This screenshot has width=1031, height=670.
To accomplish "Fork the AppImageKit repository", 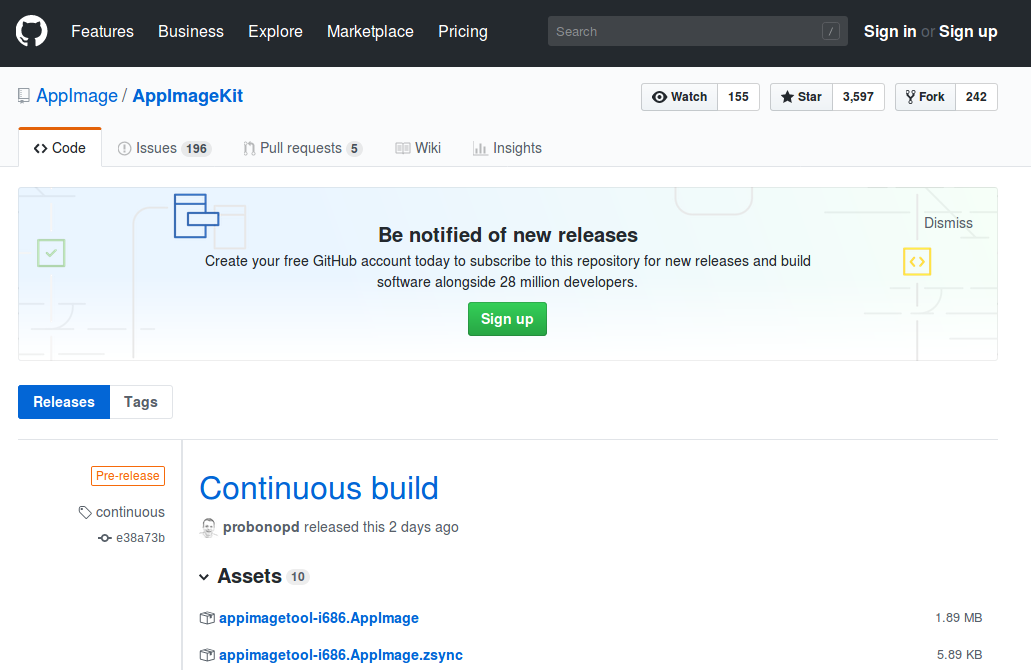I will point(925,97).
